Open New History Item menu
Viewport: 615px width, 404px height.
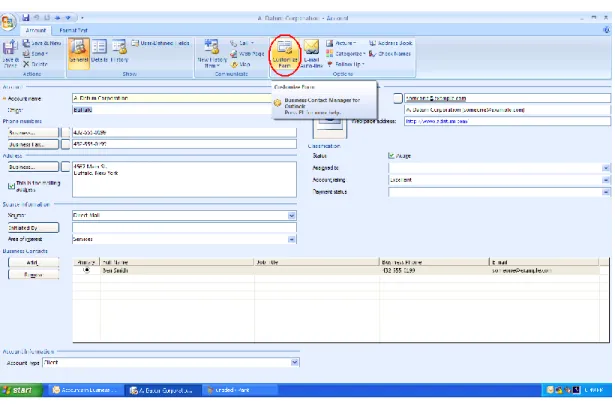(x=212, y=54)
